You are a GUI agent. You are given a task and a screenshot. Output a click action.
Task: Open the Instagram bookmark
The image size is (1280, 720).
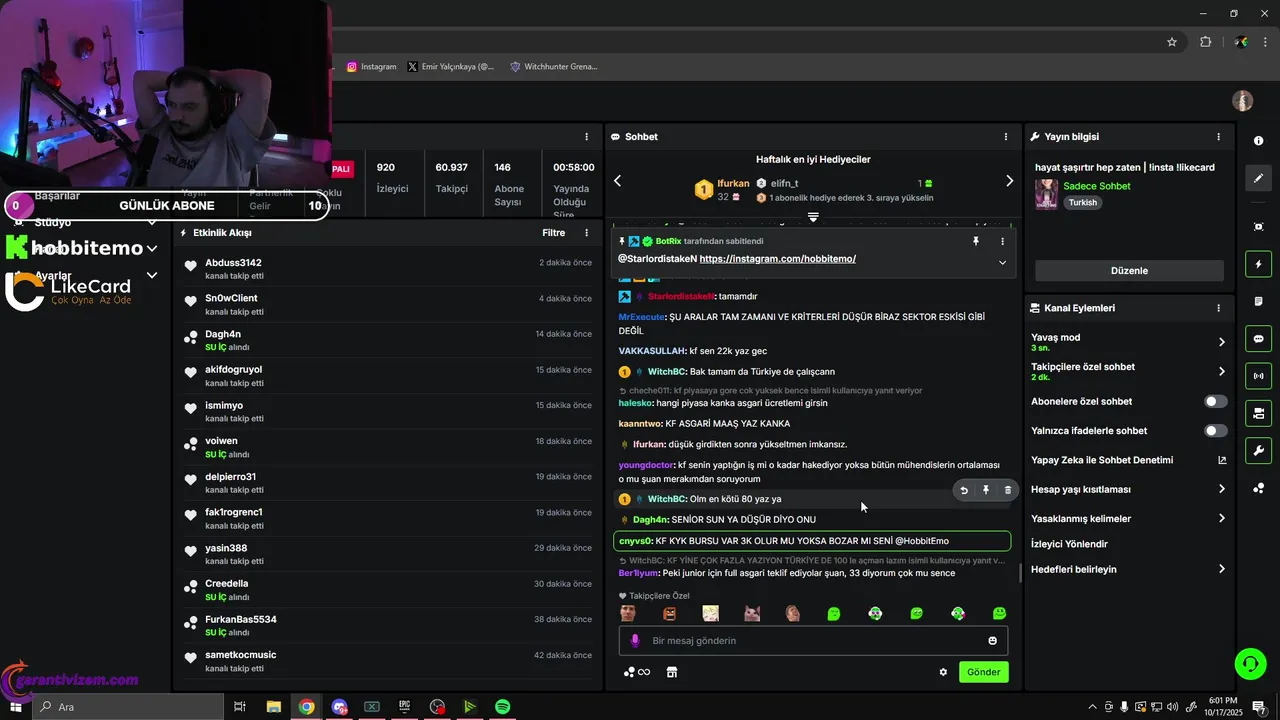click(x=372, y=67)
